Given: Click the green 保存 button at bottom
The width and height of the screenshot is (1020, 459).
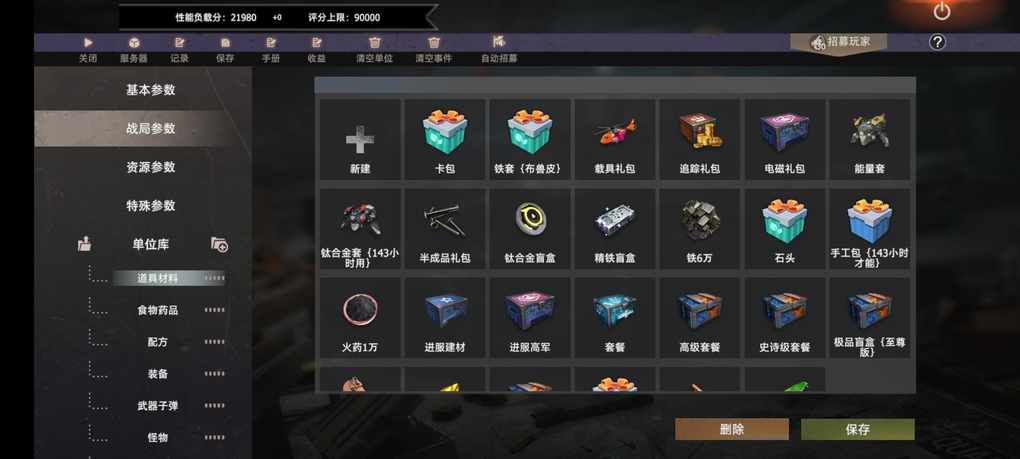Looking at the screenshot, I should pos(857,429).
